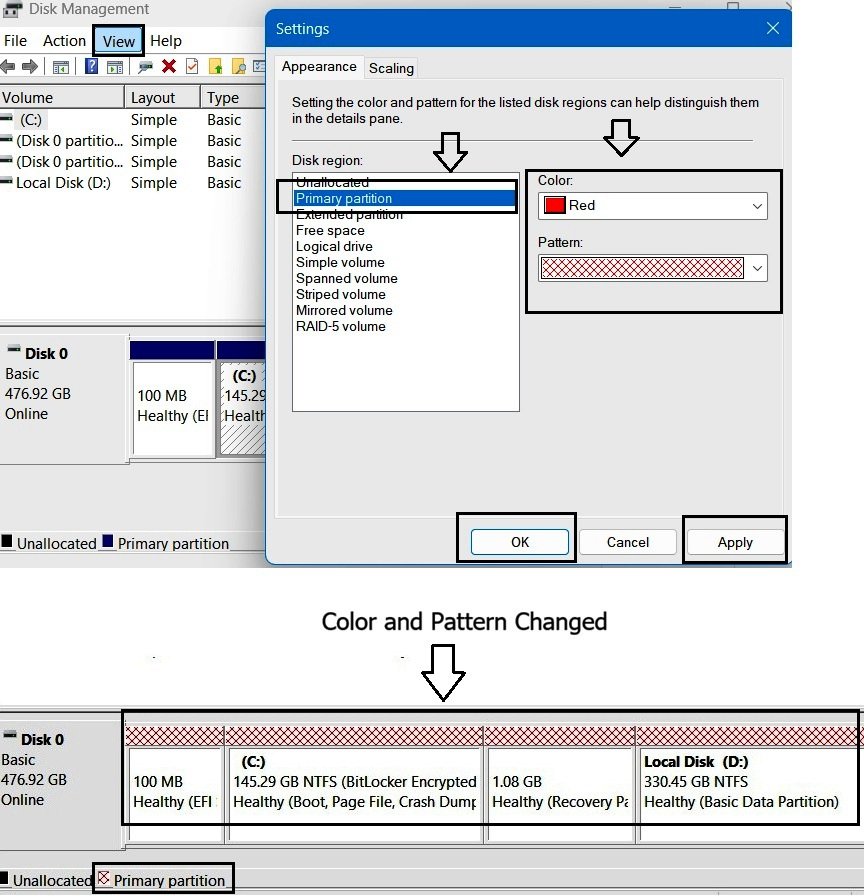This screenshot has width=864, height=896.
Task: Click the Forward arrow toolbar icon
Action: coord(30,66)
